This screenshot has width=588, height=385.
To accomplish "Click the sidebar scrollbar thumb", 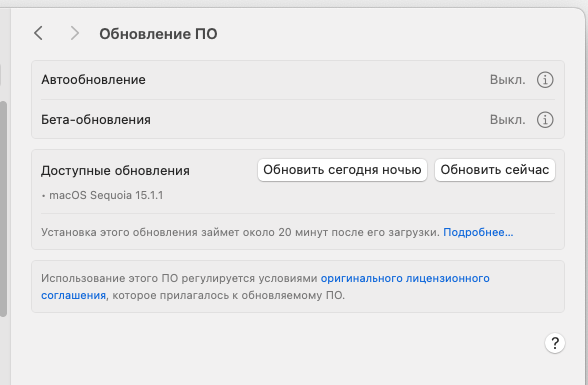I will [x=3, y=209].
